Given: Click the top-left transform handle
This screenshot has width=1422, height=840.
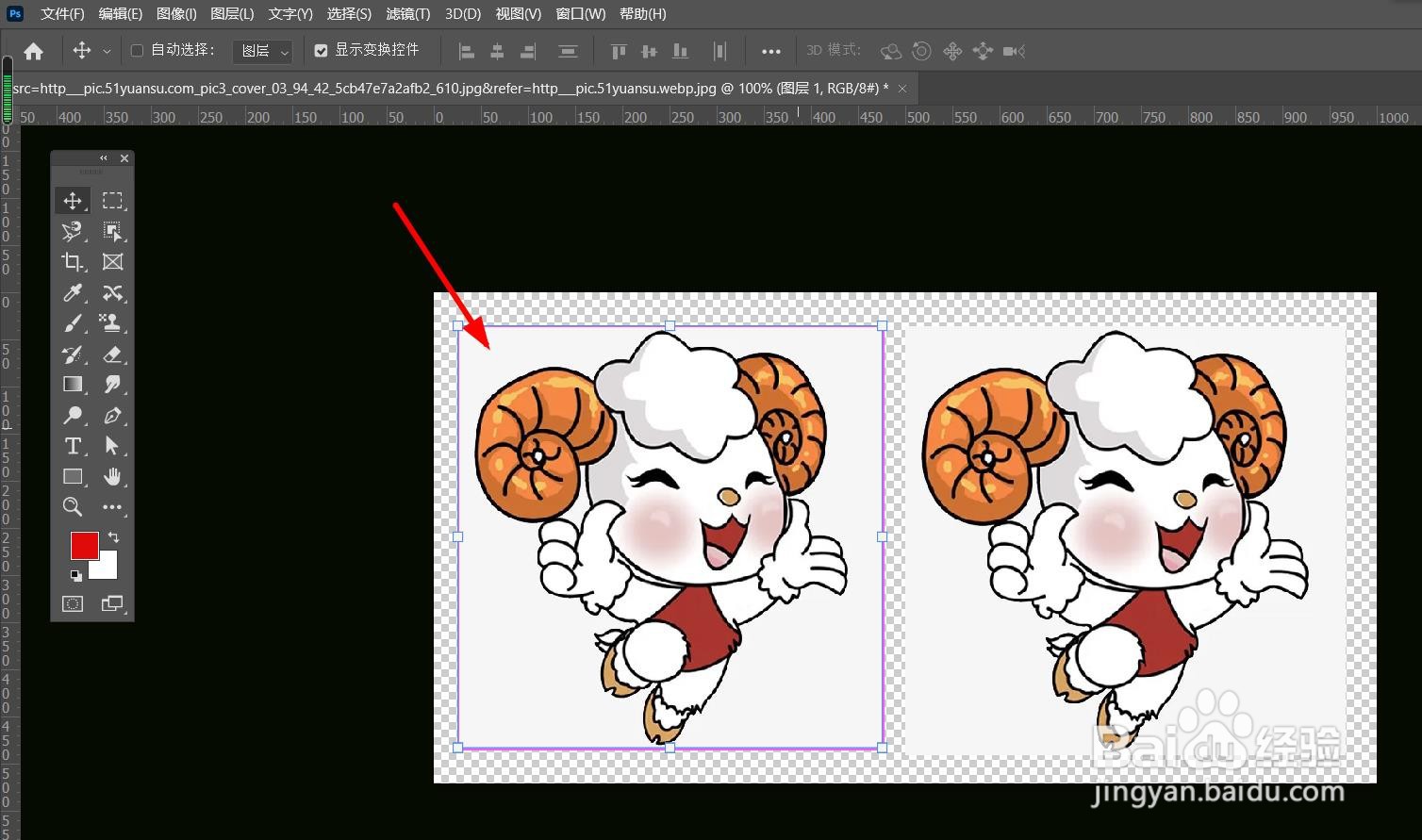Looking at the screenshot, I should [457, 325].
